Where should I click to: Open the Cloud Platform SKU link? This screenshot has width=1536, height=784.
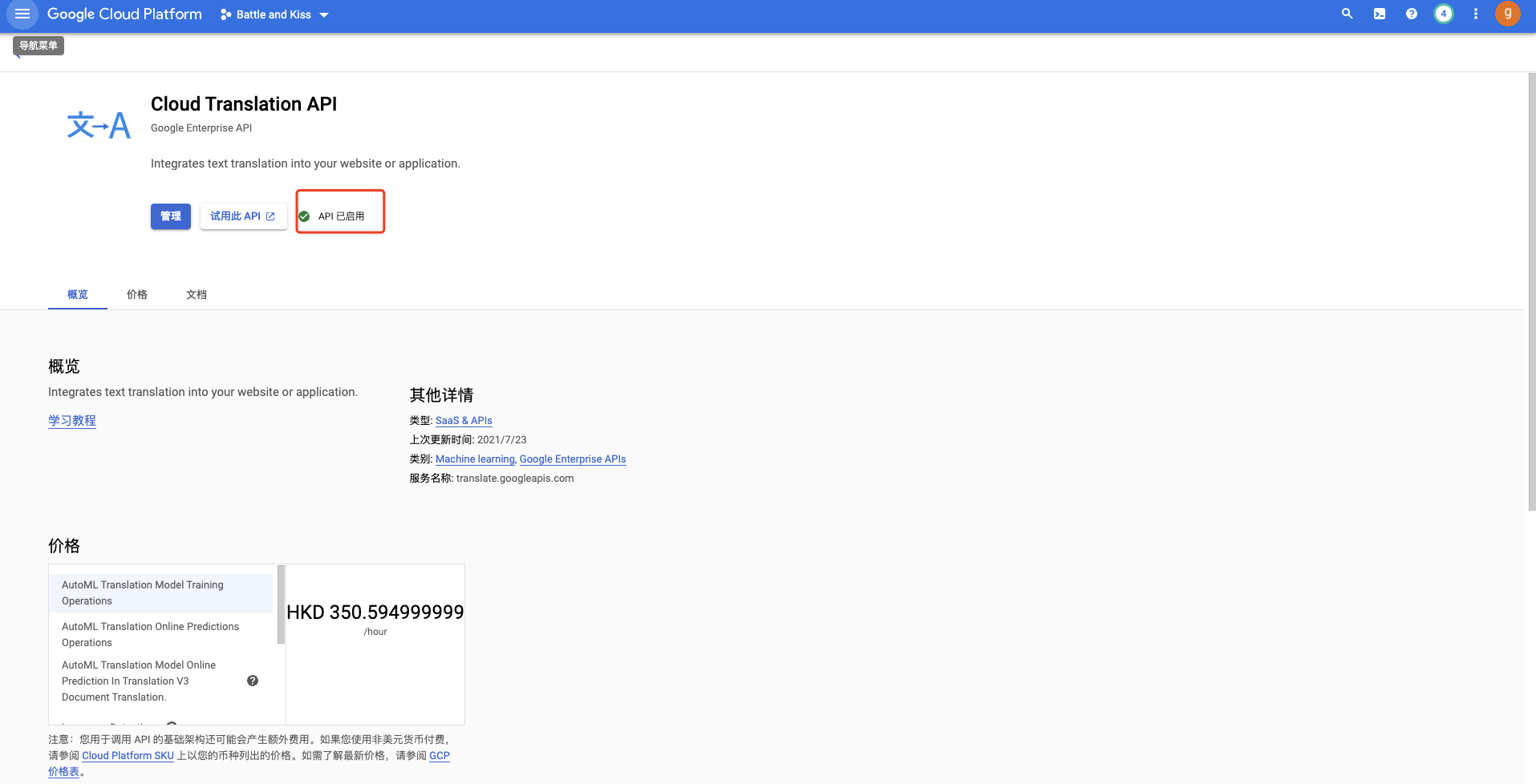pos(128,756)
